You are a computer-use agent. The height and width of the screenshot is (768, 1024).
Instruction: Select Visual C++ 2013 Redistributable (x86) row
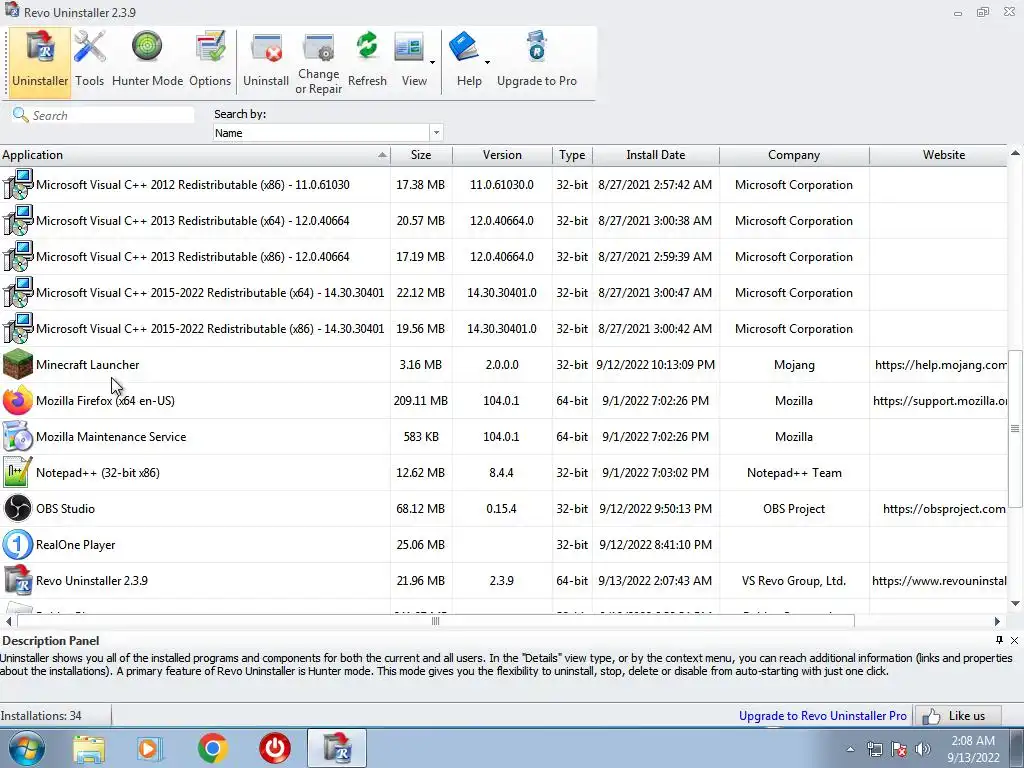pos(504,257)
